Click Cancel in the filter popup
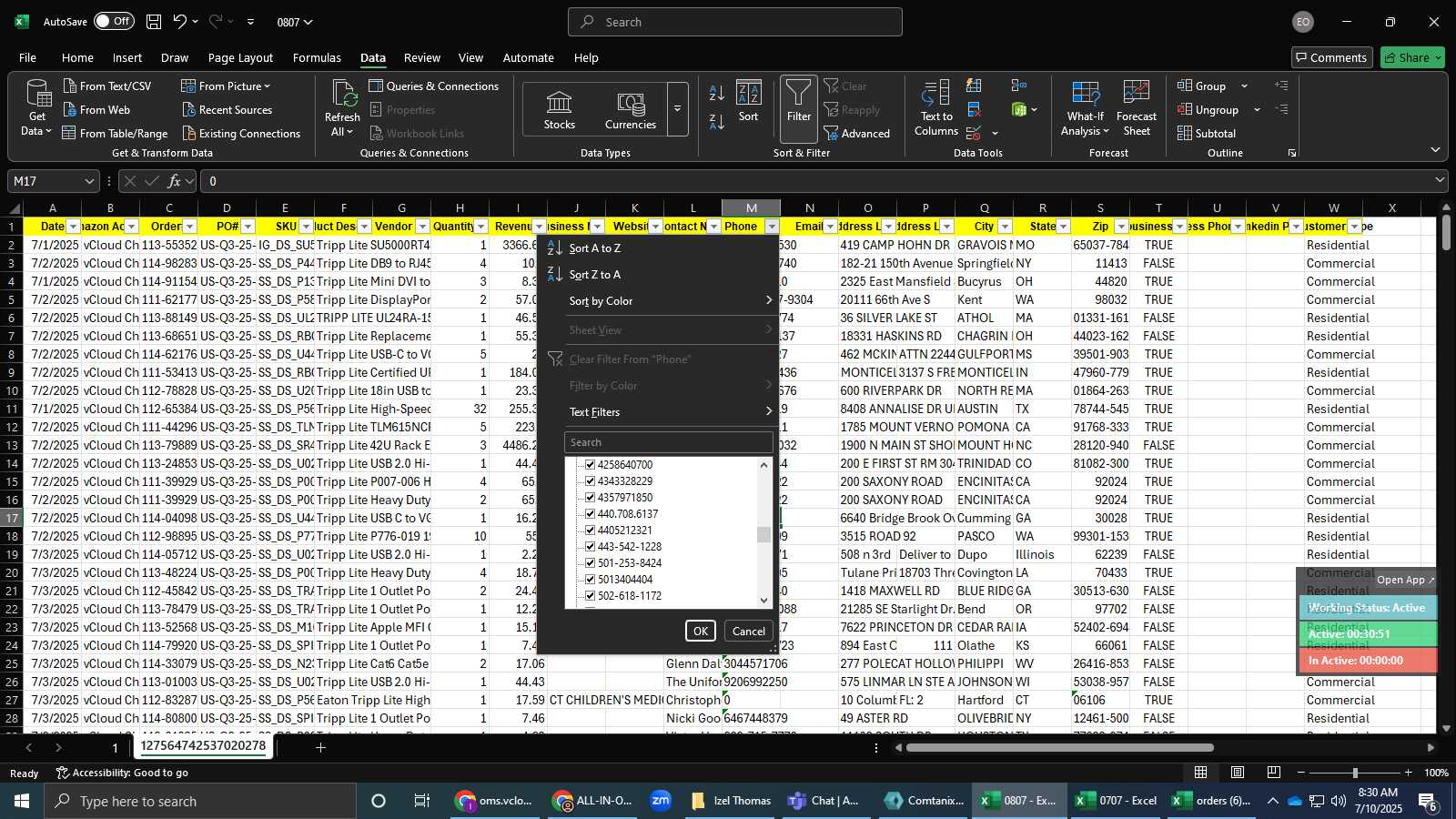This screenshot has width=1456, height=819. pyautogui.click(x=749, y=631)
